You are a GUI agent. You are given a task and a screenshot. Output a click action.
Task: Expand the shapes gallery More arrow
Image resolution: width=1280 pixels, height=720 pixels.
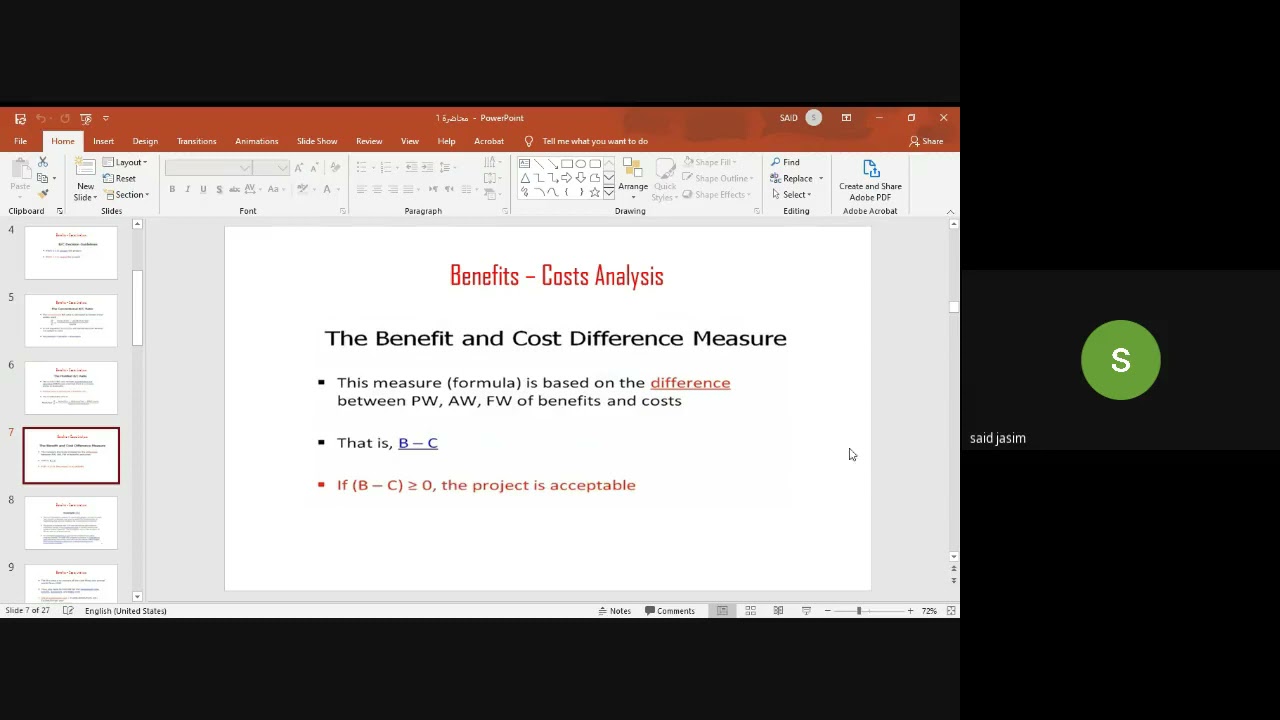(x=609, y=192)
